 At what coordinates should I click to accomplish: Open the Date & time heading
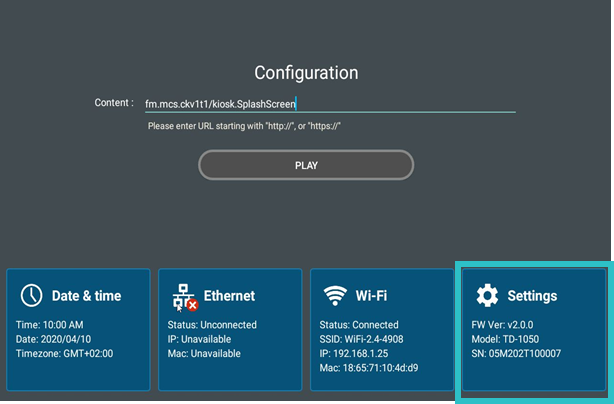click(86, 296)
